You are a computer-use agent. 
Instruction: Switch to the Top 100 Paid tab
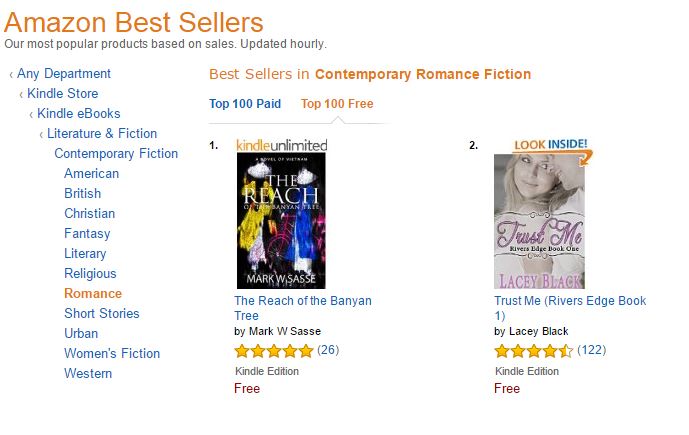click(x=245, y=104)
